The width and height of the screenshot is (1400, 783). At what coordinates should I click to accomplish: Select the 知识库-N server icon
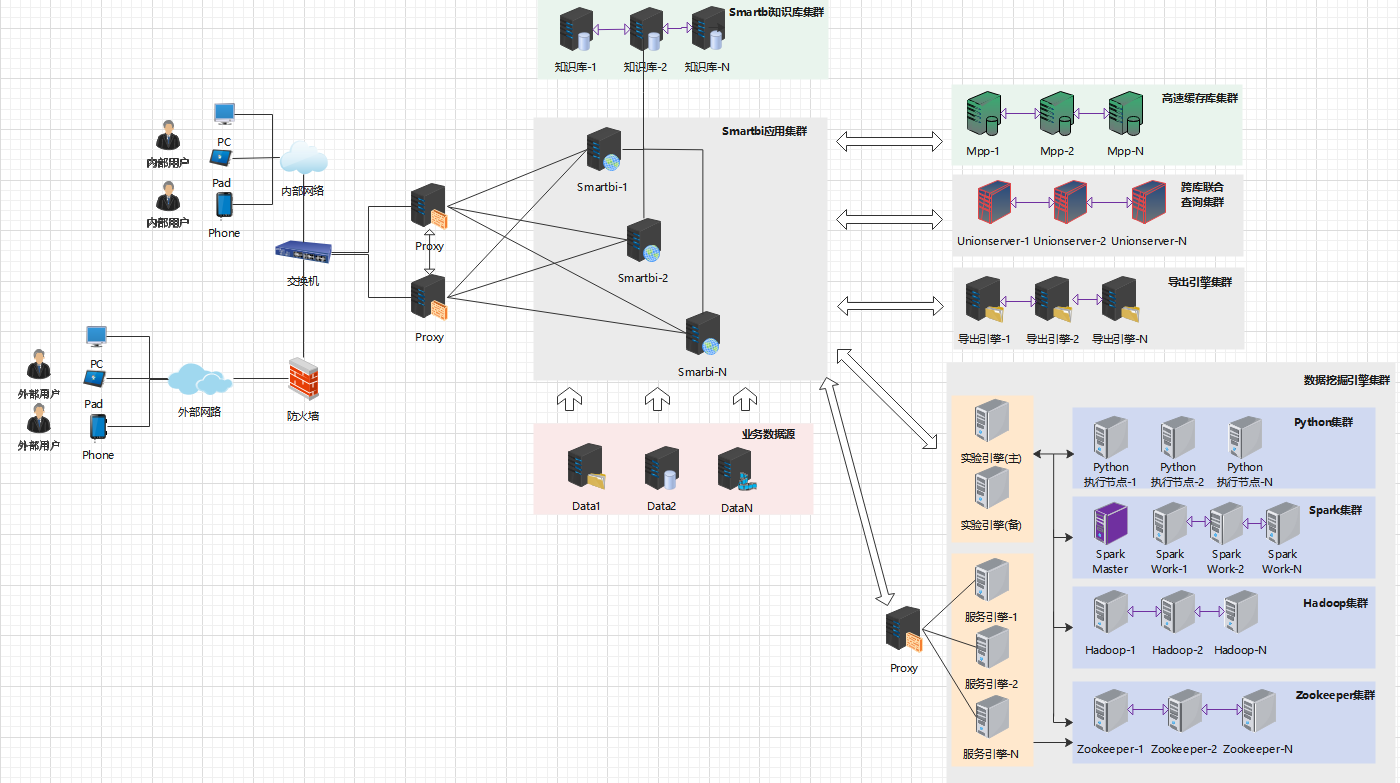[708, 29]
